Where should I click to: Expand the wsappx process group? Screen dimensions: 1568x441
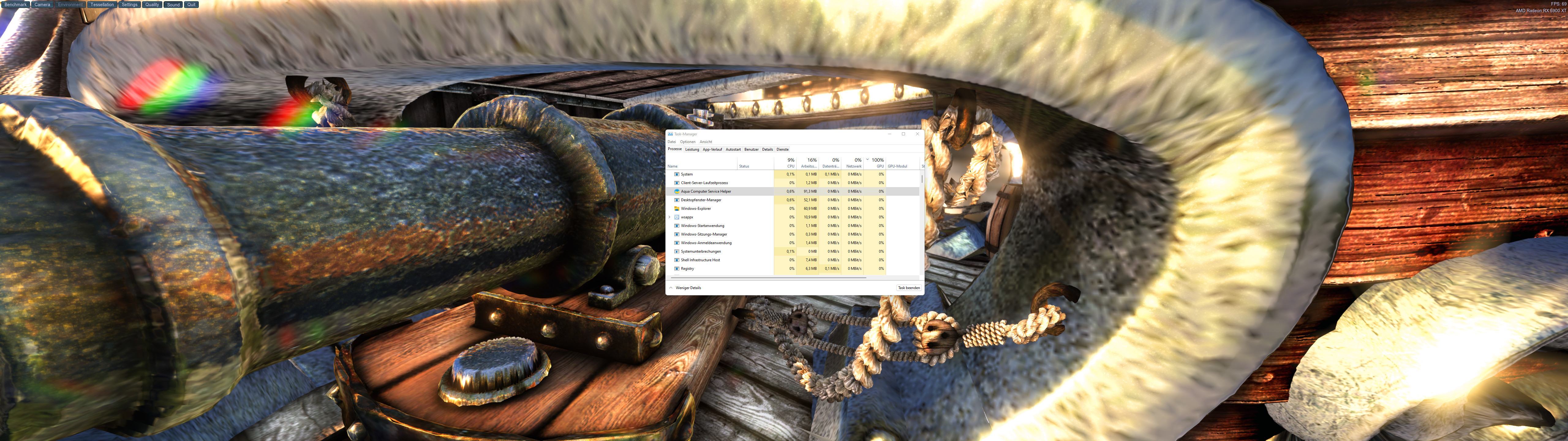coord(669,217)
